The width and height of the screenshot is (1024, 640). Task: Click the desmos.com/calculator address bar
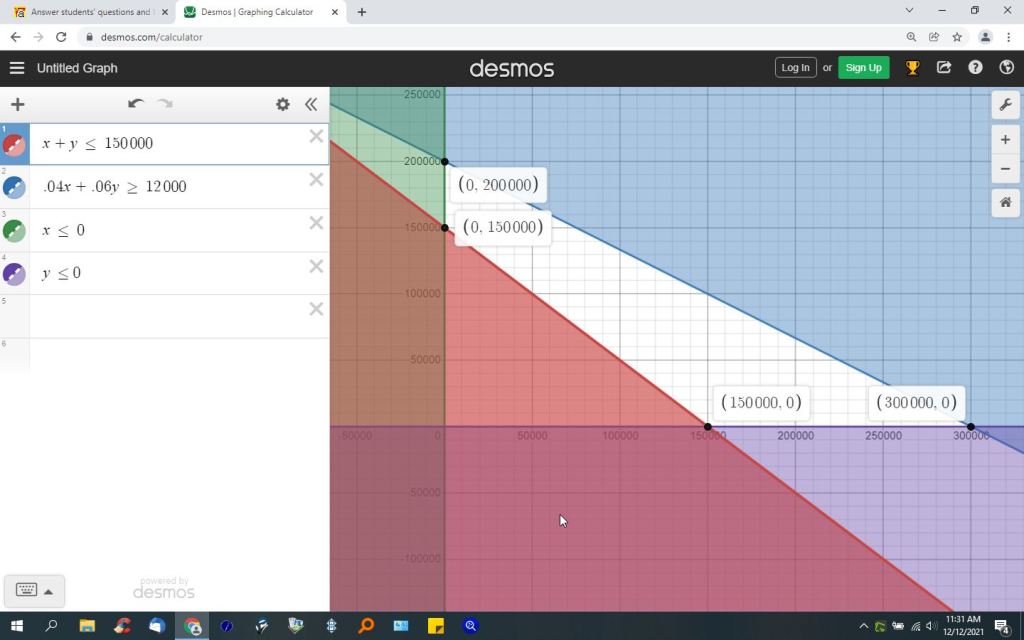pyautogui.click(x=152, y=37)
